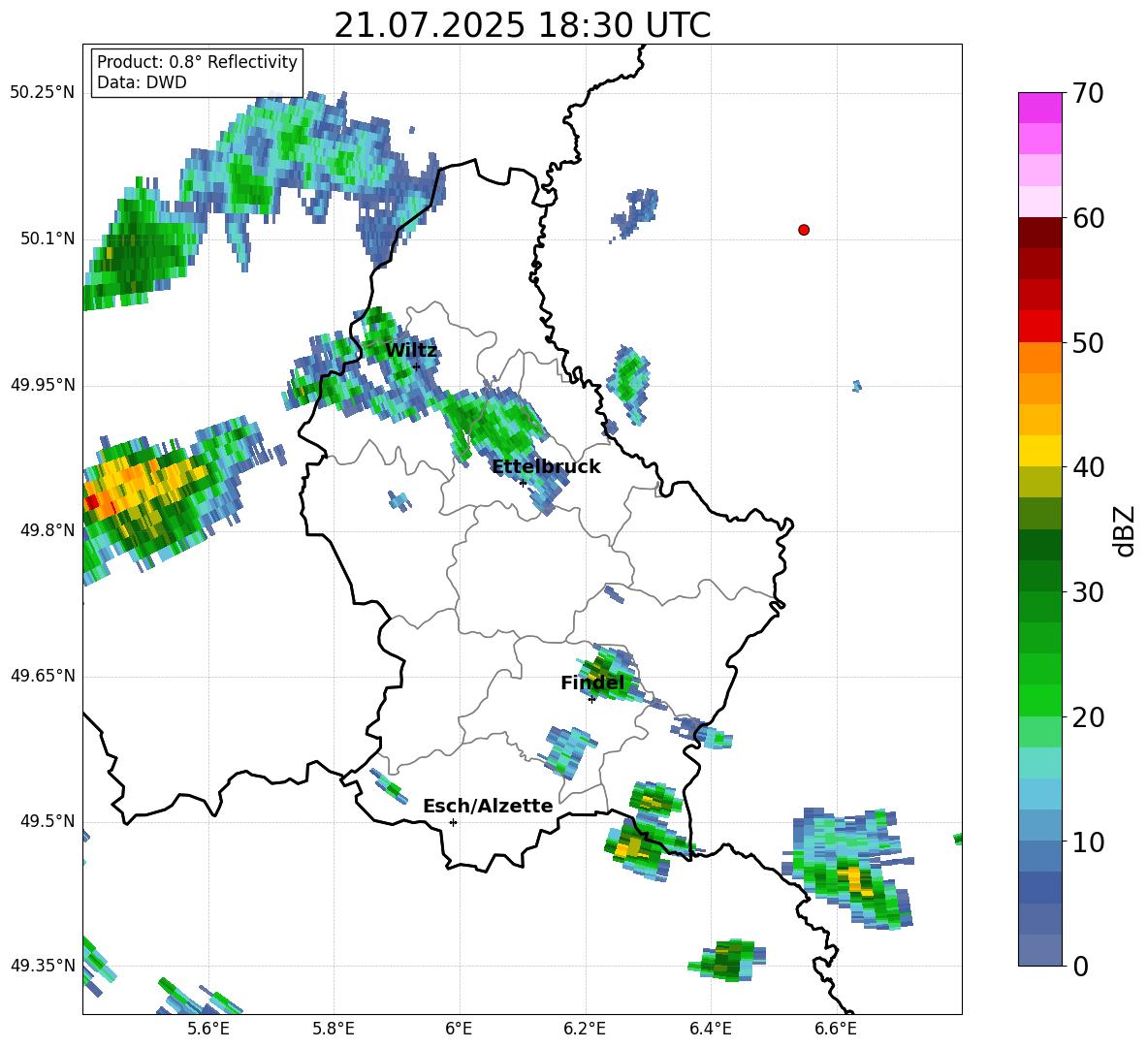Click the colorbar value 70
Screen dimensions: 1148x1048
(1088, 93)
